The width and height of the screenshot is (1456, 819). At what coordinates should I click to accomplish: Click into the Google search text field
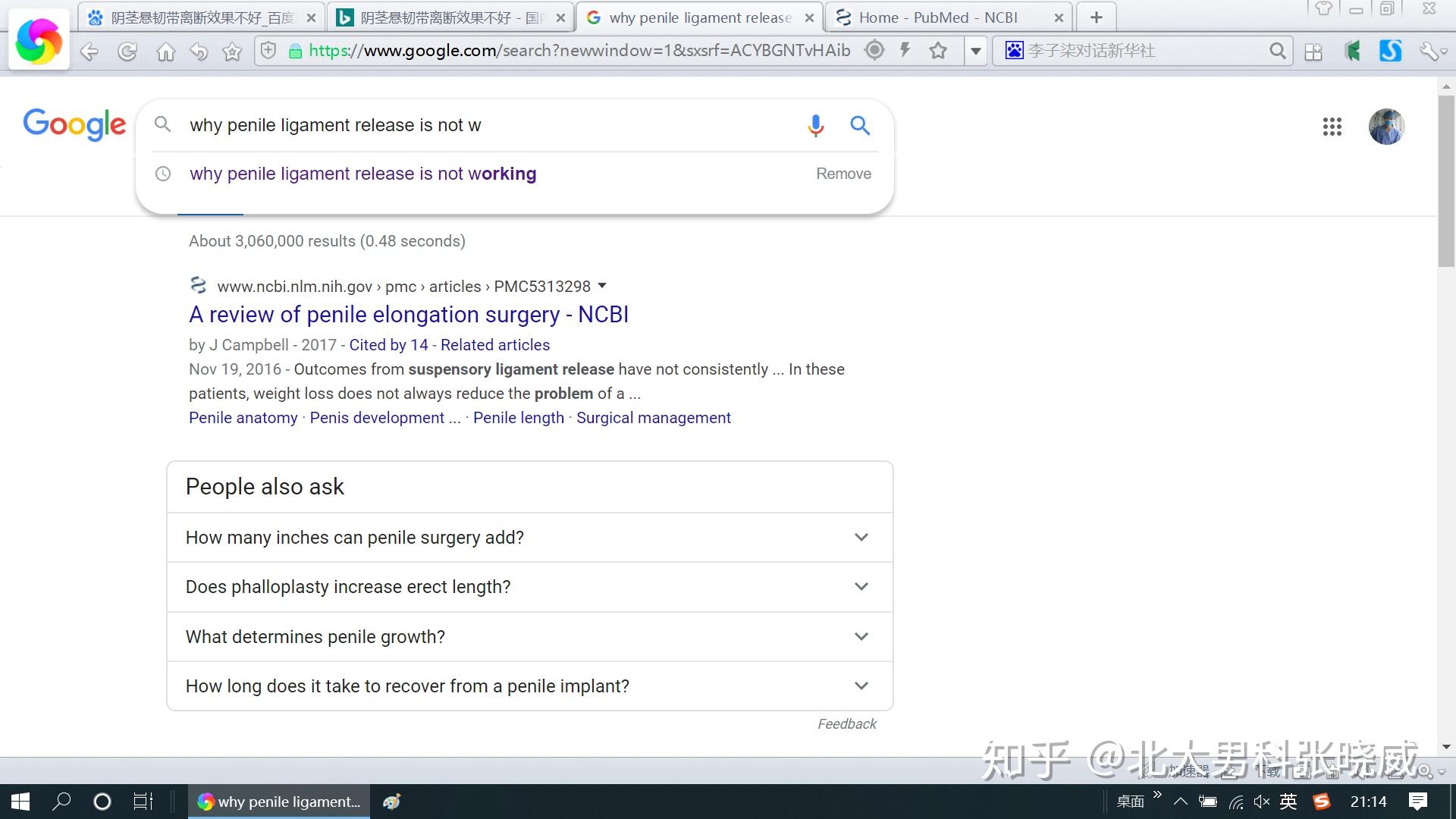pyautogui.click(x=485, y=125)
